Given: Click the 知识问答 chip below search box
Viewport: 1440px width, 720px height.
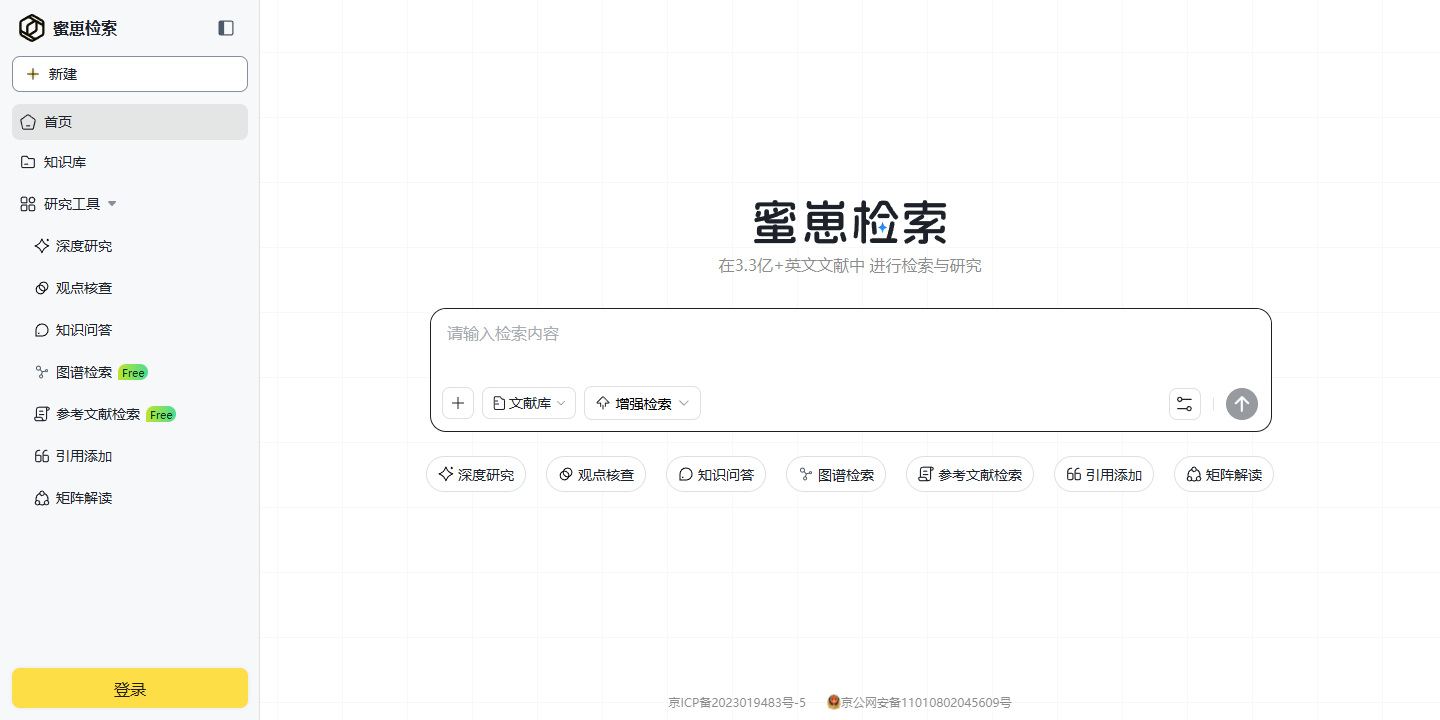Looking at the screenshot, I should click(x=716, y=474).
